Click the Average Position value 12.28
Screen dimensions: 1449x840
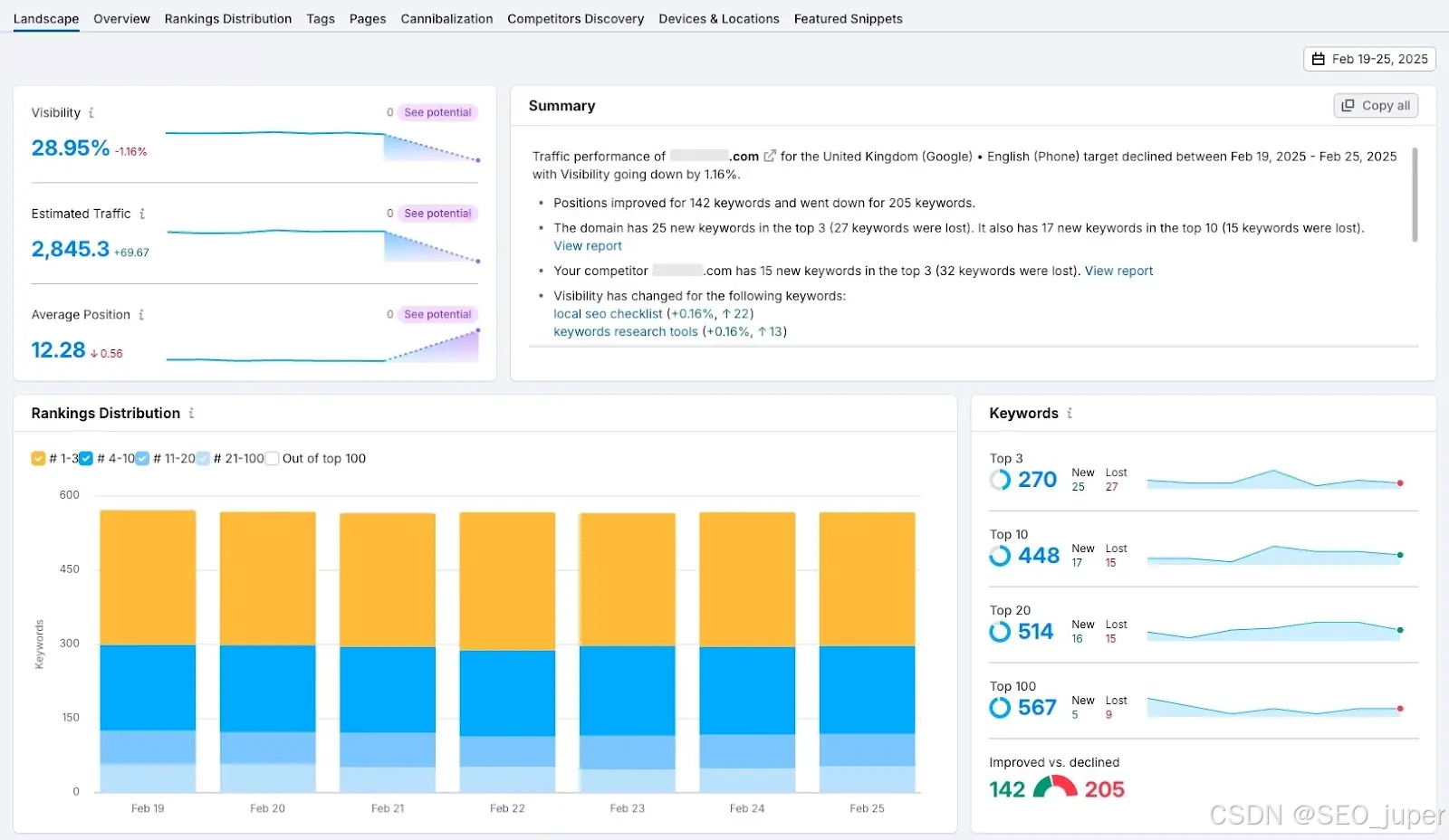click(58, 350)
